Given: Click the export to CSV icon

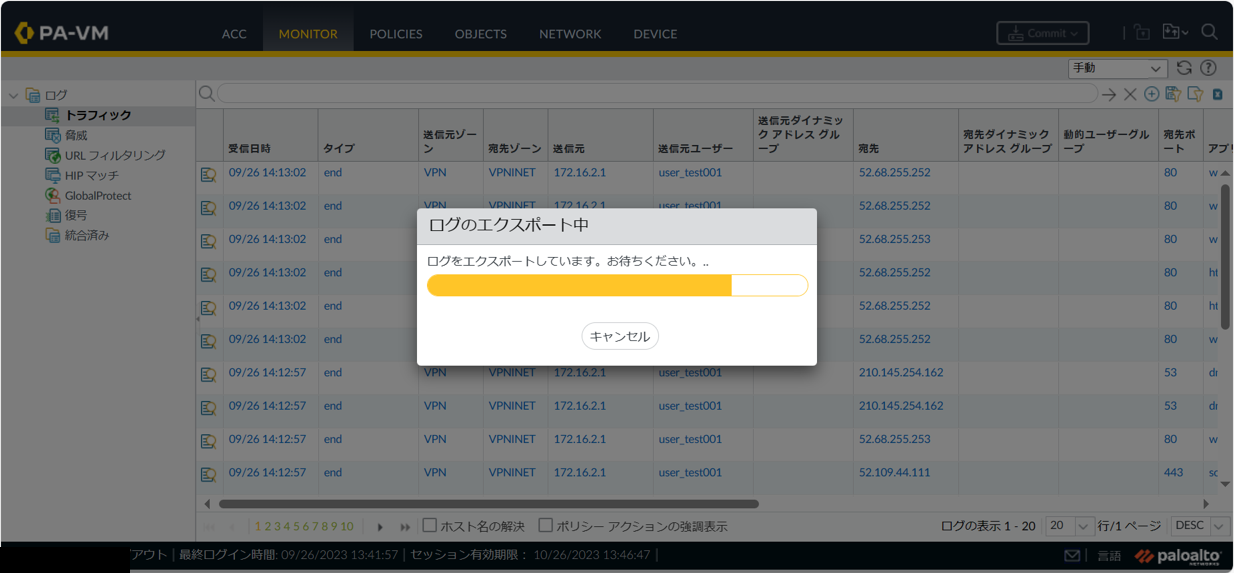Looking at the screenshot, I should [1218, 94].
